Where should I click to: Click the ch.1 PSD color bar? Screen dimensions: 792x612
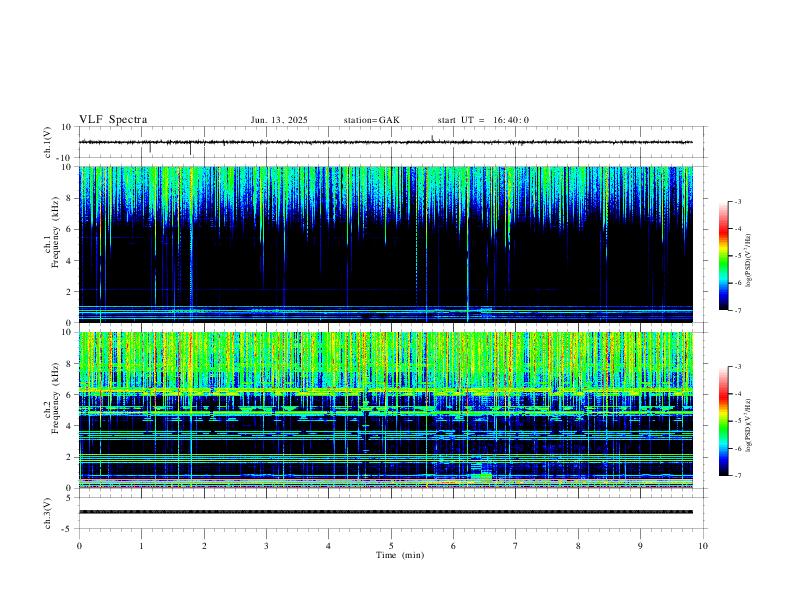tap(723, 256)
